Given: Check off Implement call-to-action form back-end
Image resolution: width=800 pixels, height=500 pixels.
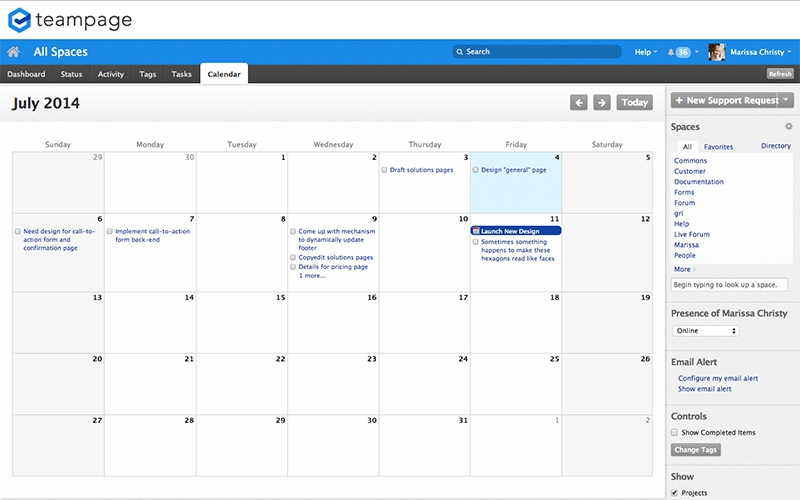Looking at the screenshot, I should point(109,231).
